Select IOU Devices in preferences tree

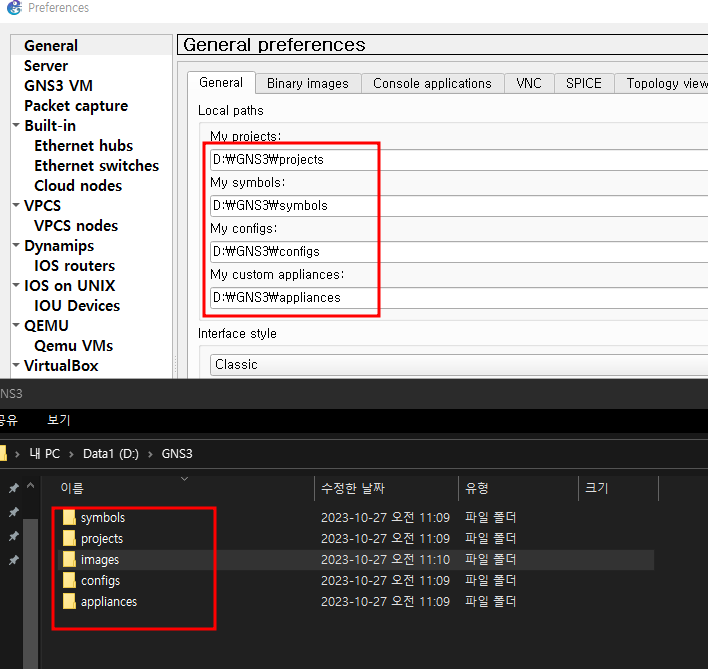coord(77,306)
